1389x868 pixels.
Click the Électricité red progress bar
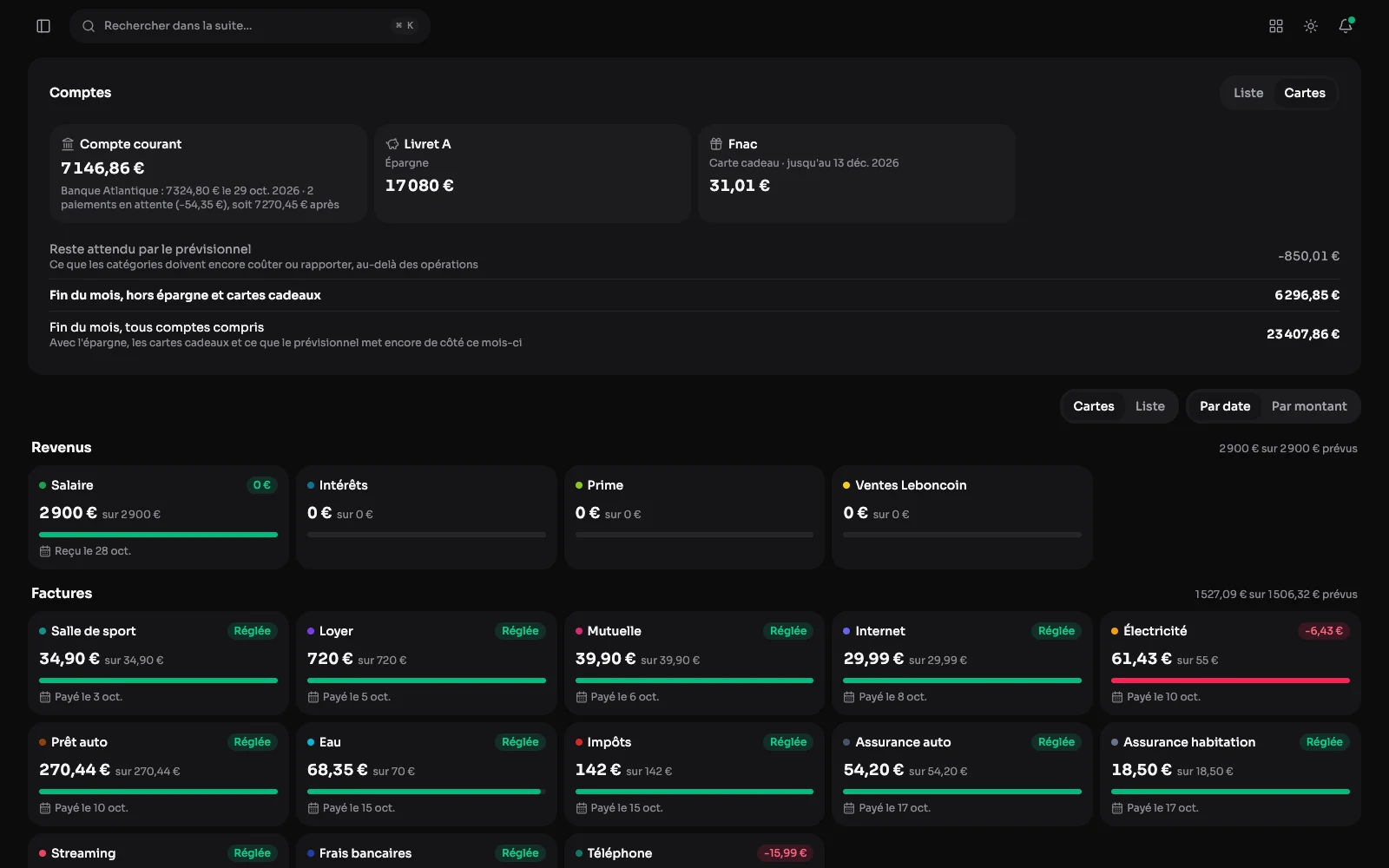coord(1230,681)
